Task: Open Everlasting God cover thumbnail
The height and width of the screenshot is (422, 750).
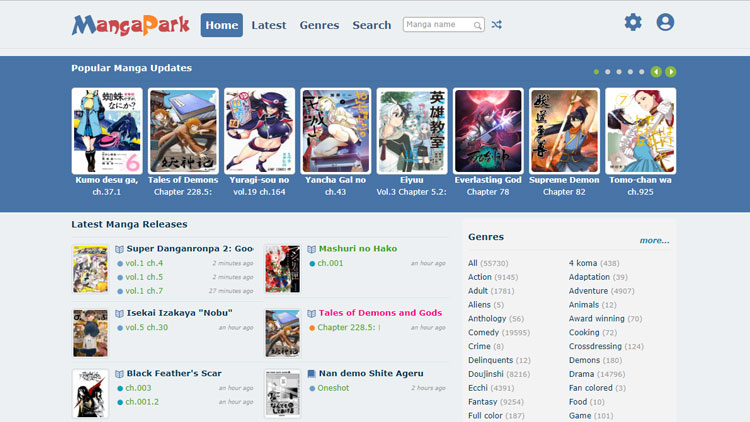Action: point(488,131)
